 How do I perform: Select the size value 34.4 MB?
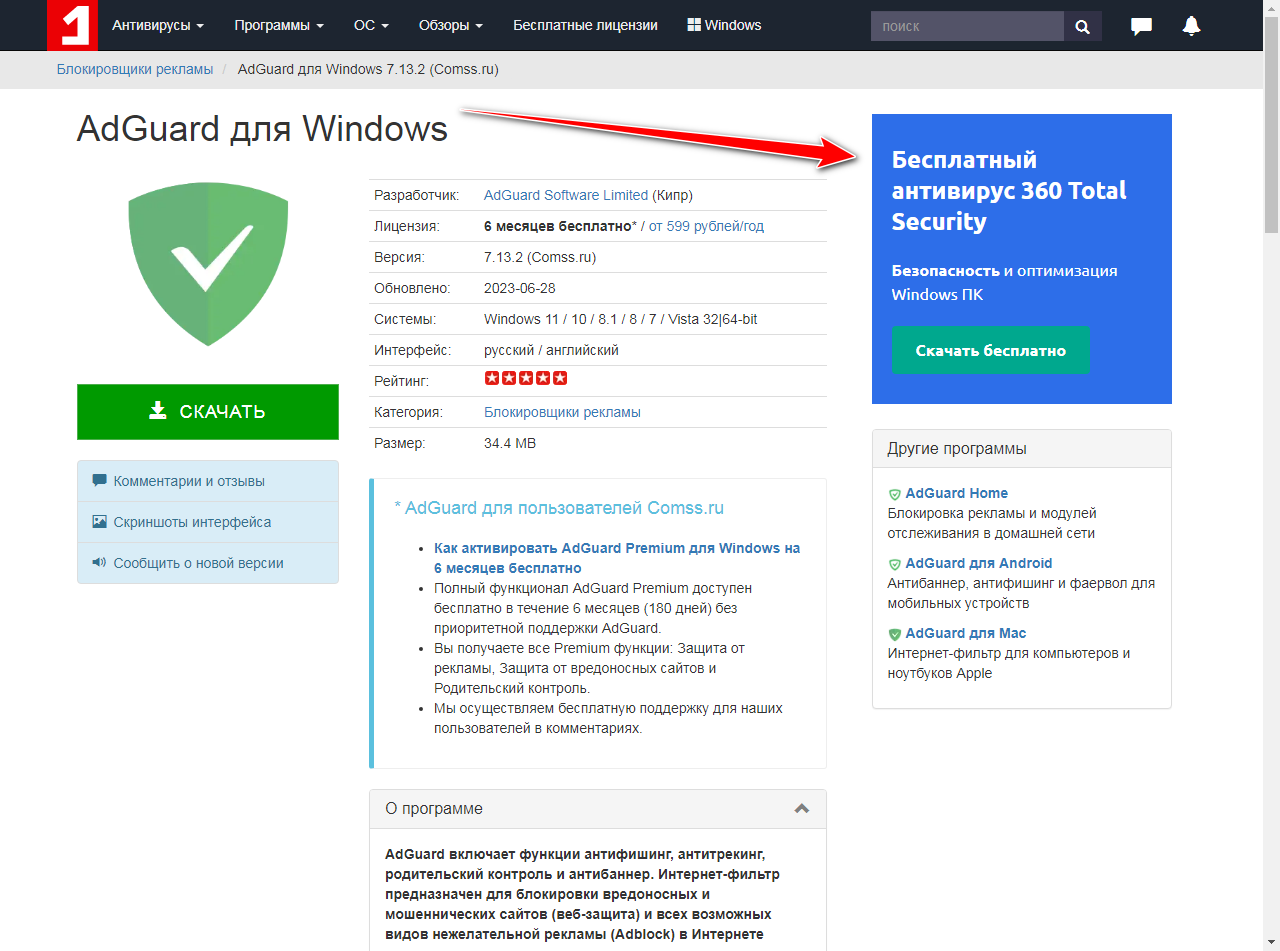pyautogui.click(x=510, y=443)
